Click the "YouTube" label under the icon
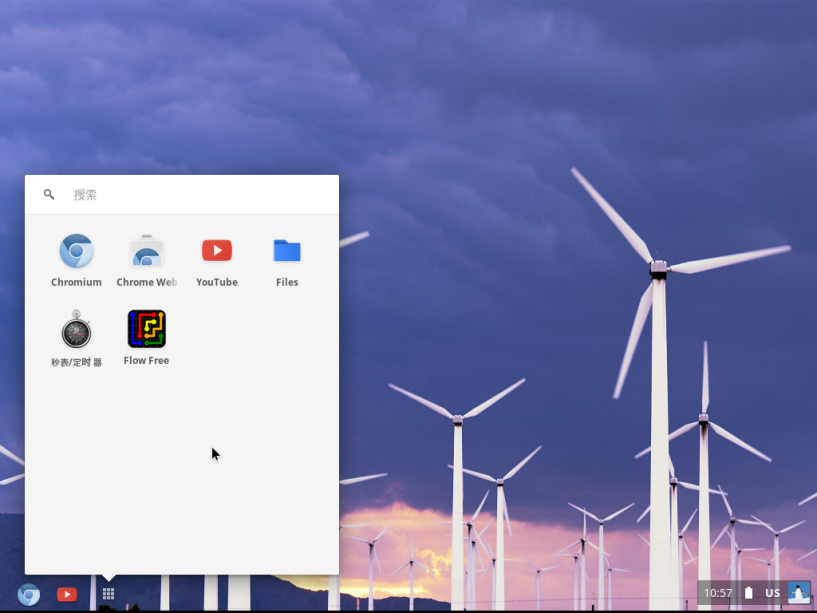Viewport: 817px width, 613px height. point(216,282)
